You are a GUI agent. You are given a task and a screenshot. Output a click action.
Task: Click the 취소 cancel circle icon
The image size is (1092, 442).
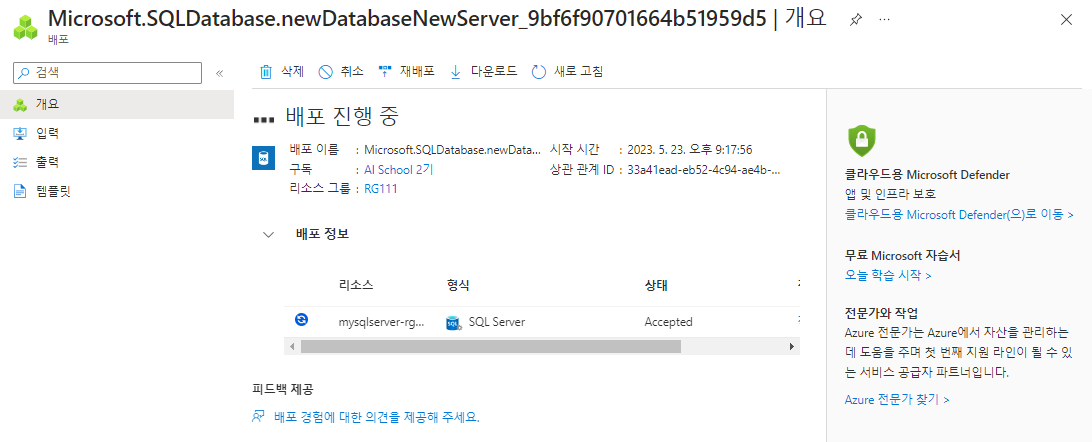click(325, 72)
